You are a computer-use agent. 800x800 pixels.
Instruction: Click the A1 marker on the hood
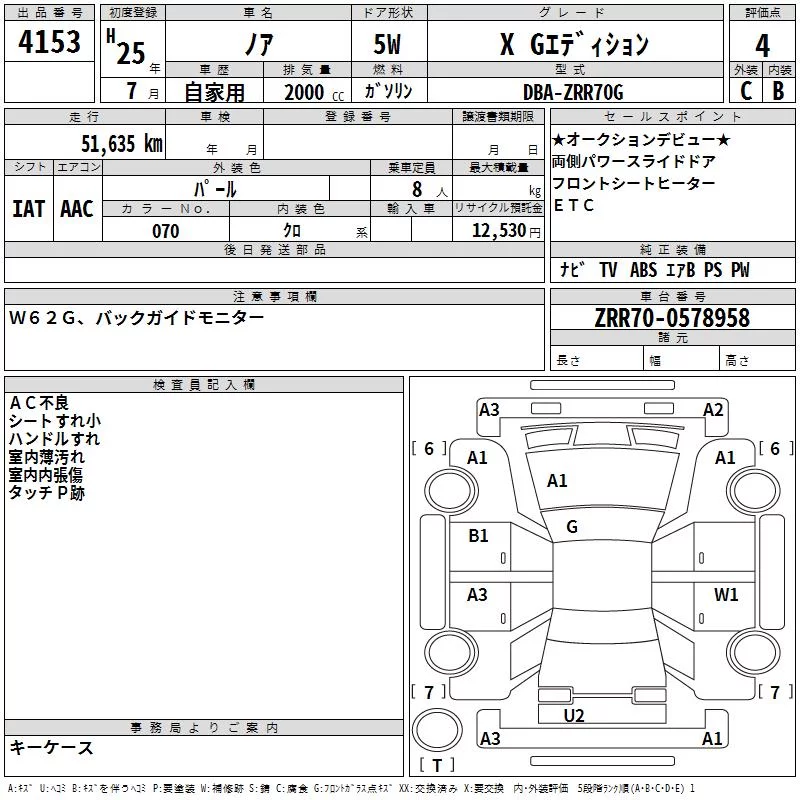click(557, 481)
